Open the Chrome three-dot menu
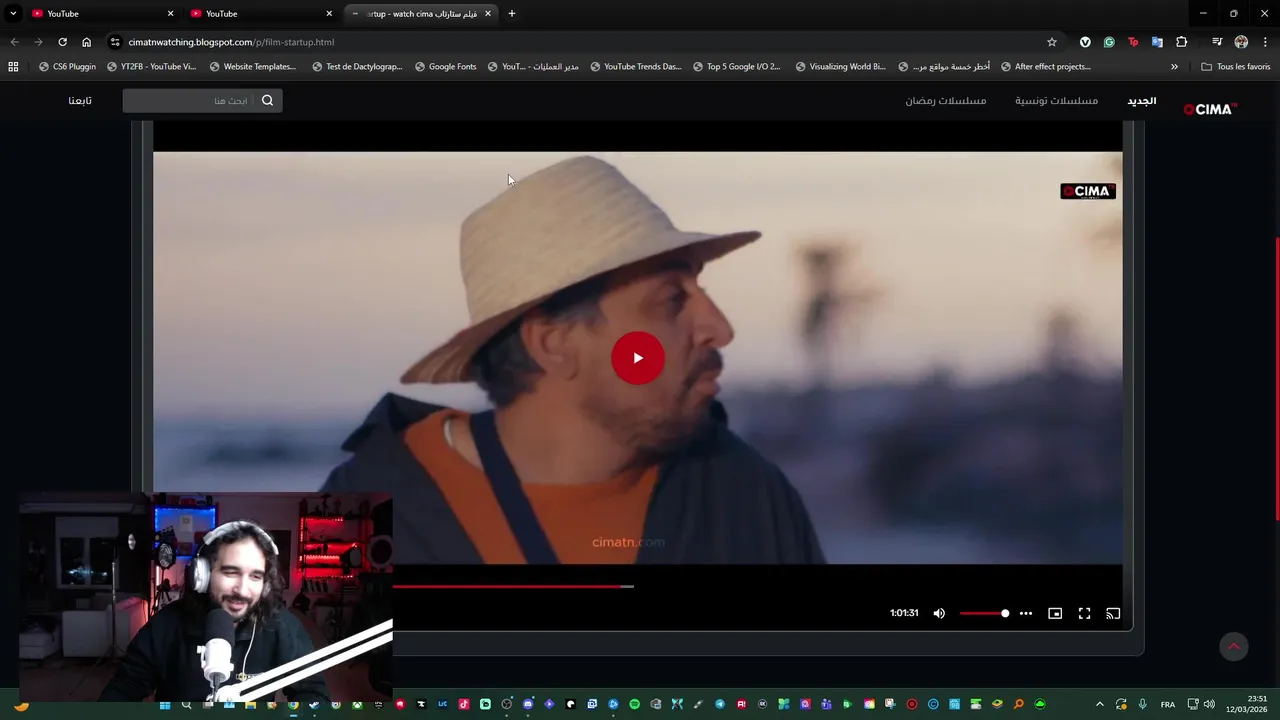Screen dimensions: 1280x720 click(x=1265, y=42)
